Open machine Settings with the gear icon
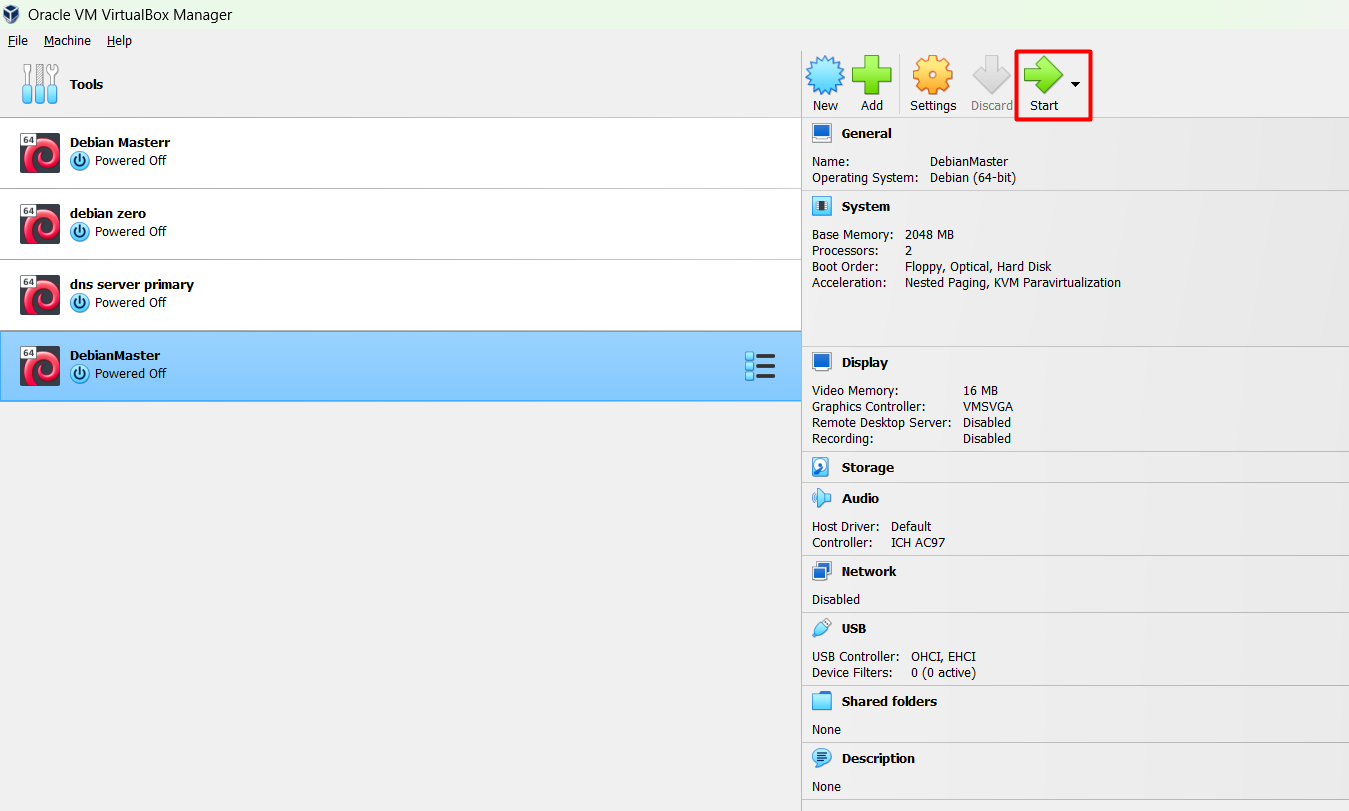The height and width of the screenshot is (811, 1349). click(933, 76)
